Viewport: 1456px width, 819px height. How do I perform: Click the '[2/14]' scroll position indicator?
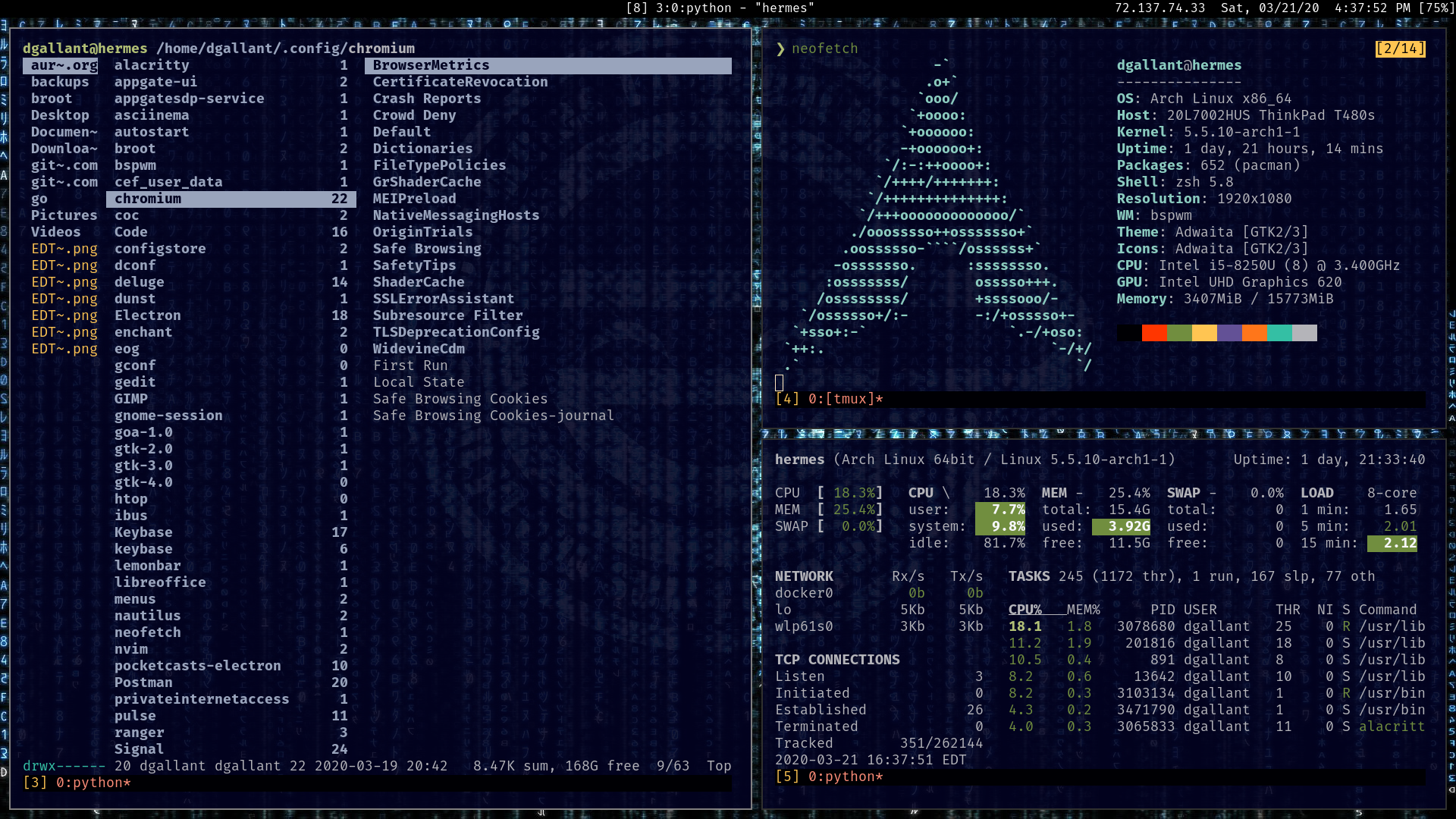click(x=1400, y=49)
